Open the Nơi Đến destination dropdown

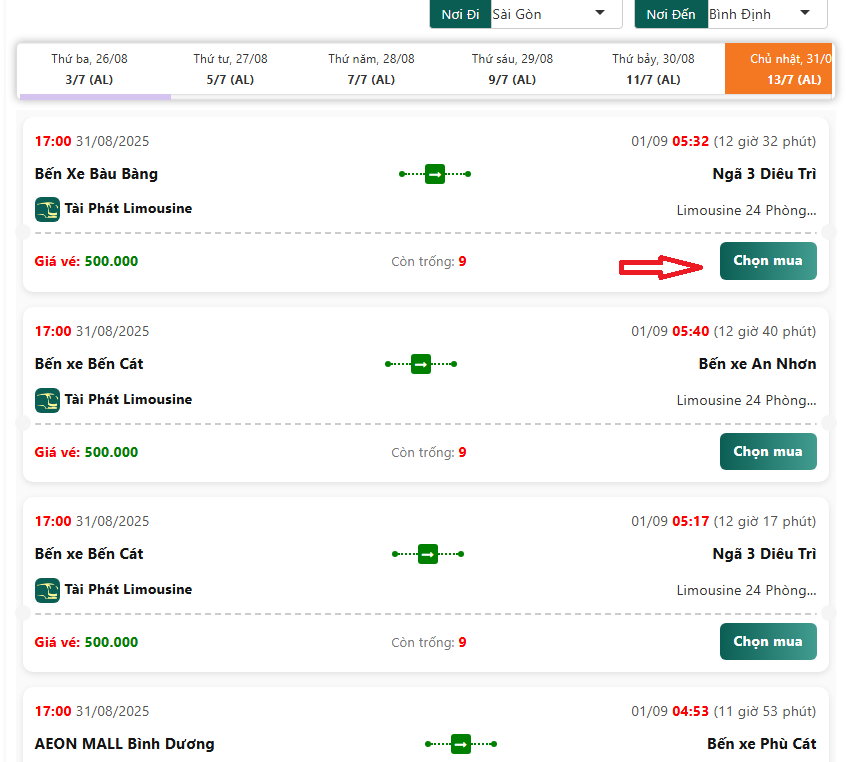coord(765,14)
